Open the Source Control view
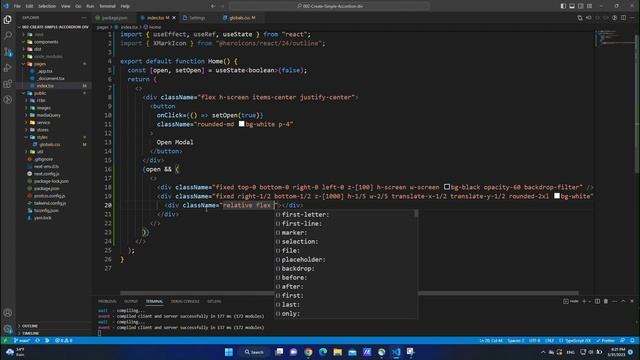 (x=7, y=52)
